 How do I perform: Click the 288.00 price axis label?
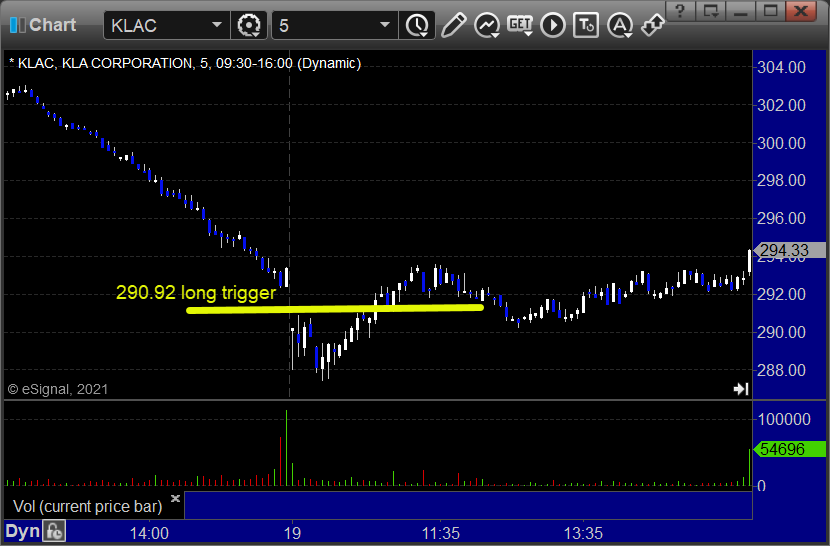click(x=781, y=370)
